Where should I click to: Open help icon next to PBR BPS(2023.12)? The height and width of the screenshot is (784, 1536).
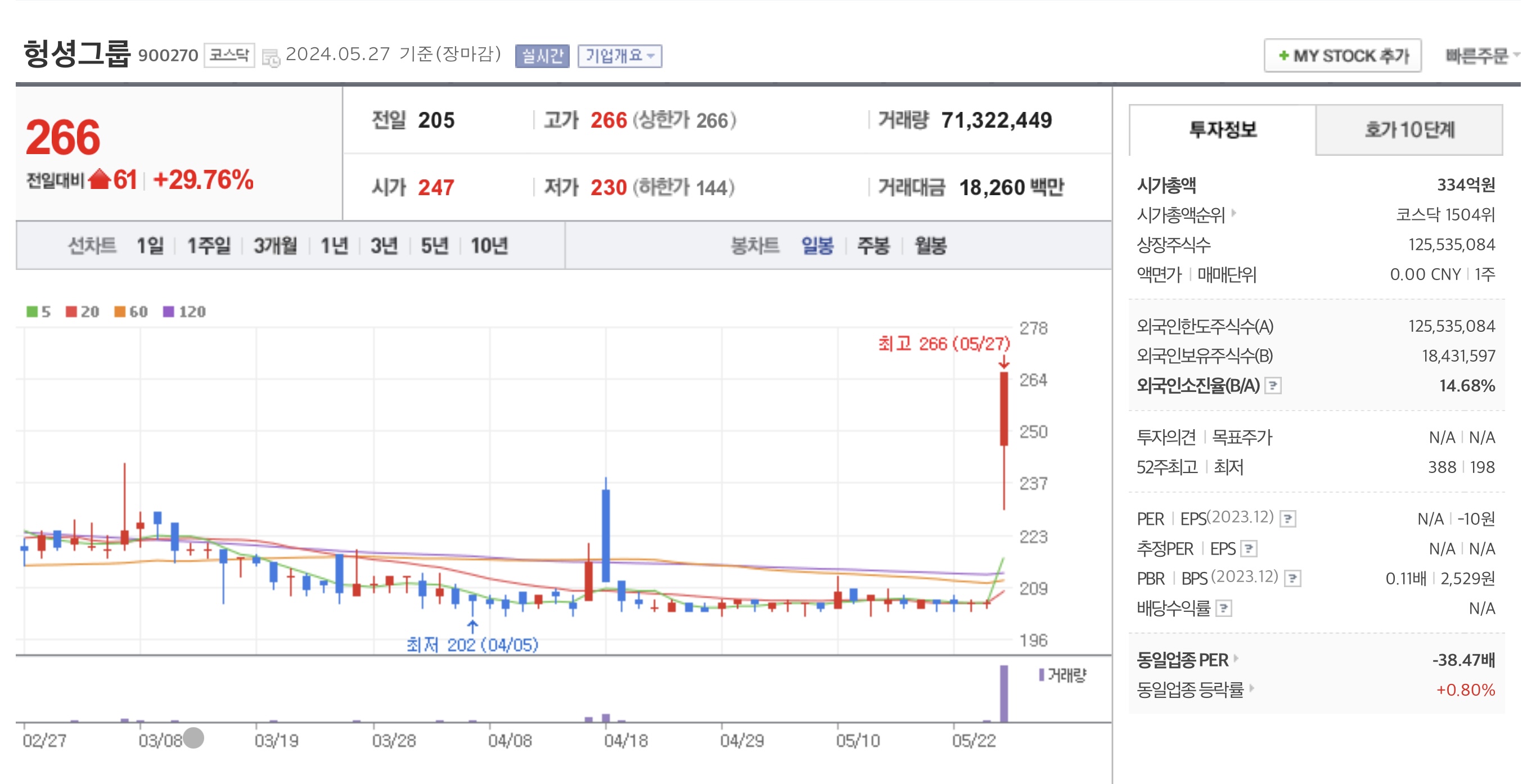click(x=1292, y=578)
